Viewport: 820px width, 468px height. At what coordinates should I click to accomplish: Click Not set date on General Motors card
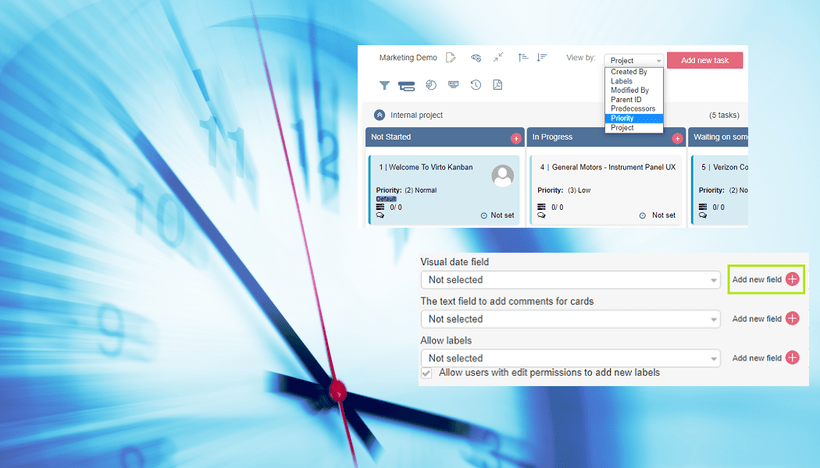664,215
